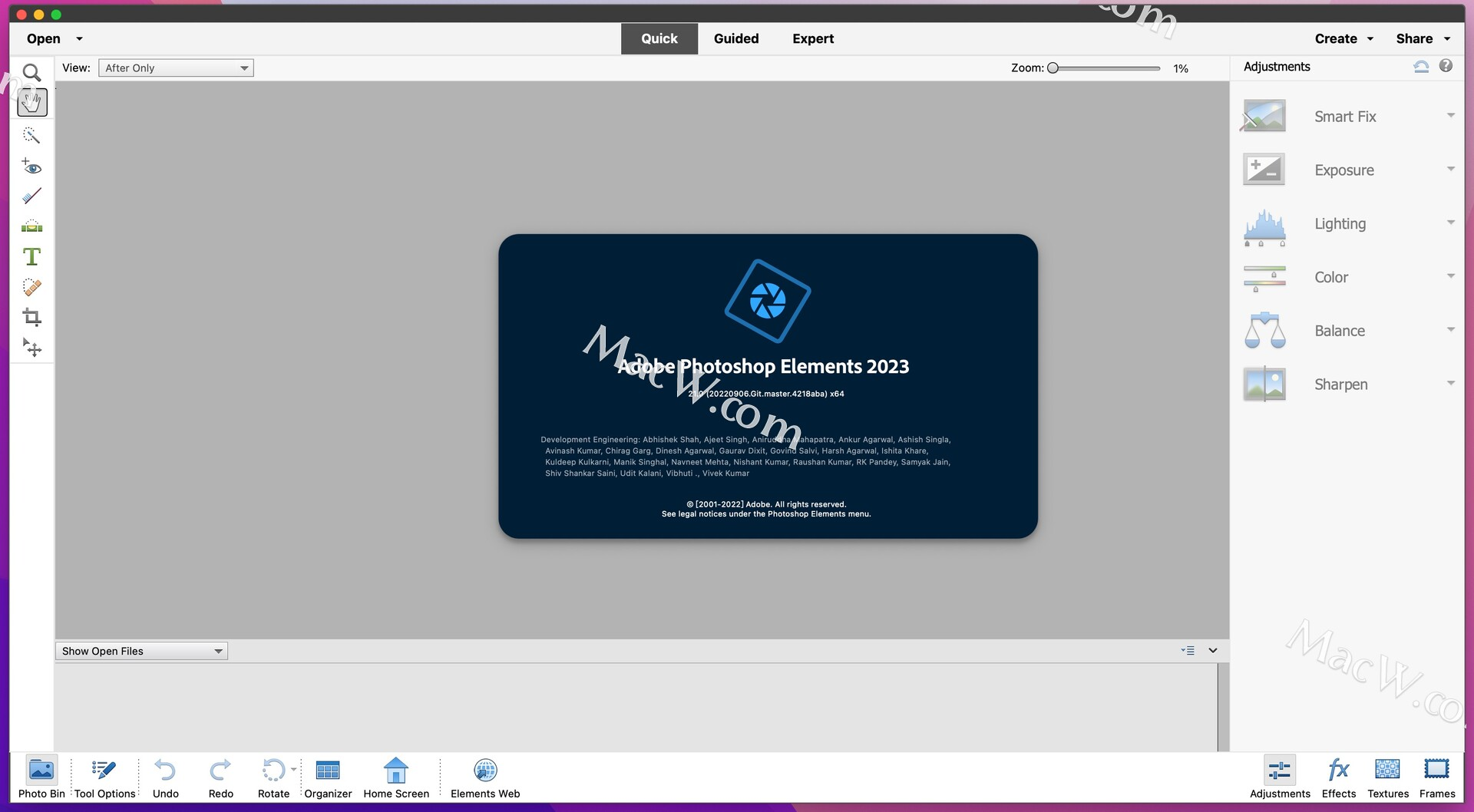
Task: Click the Smart Fix thumbnail icon
Action: pyautogui.click(x=1264, y=116)
